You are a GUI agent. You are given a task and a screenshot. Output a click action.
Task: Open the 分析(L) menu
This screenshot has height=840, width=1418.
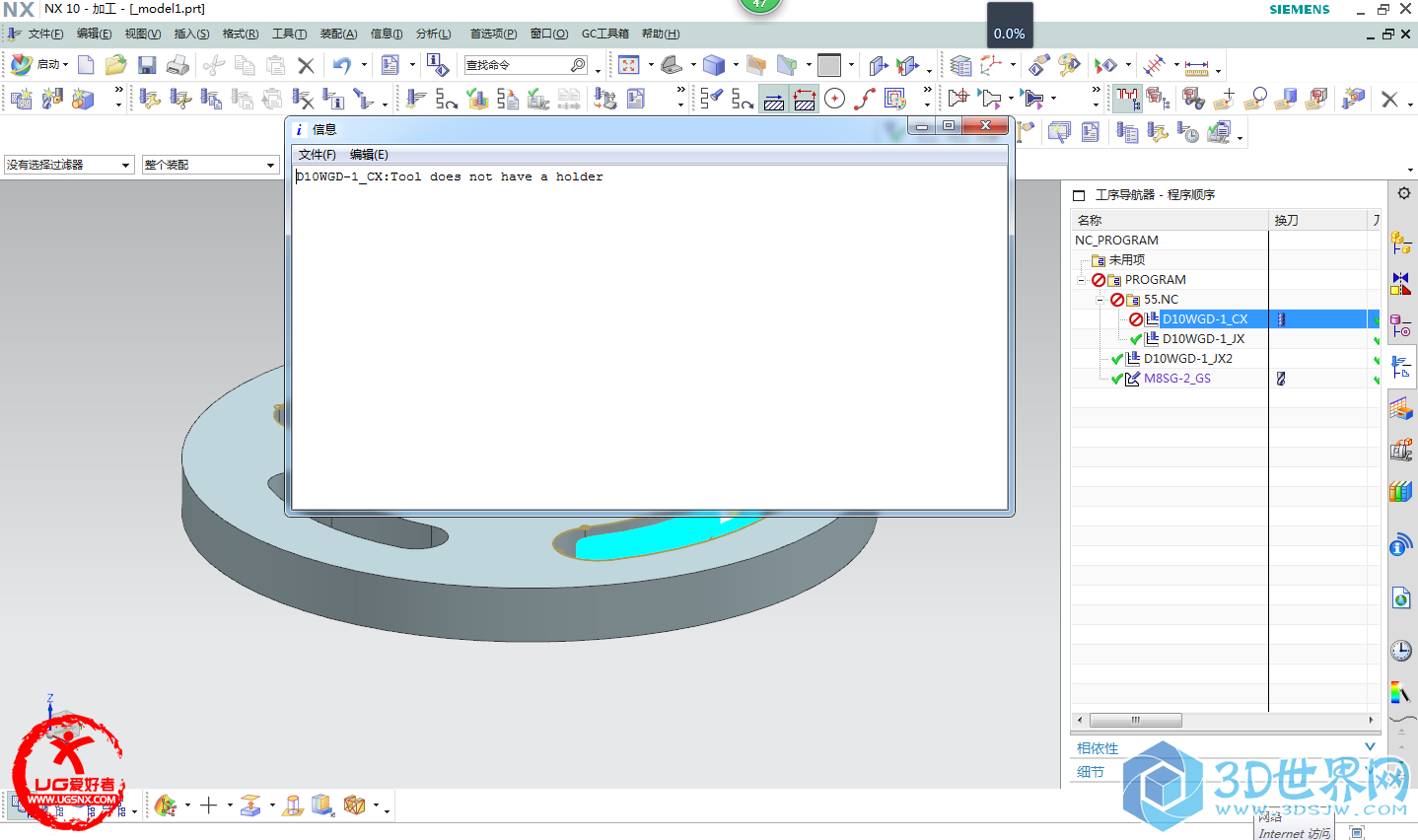pyautogui.click(x=433, y=34)
